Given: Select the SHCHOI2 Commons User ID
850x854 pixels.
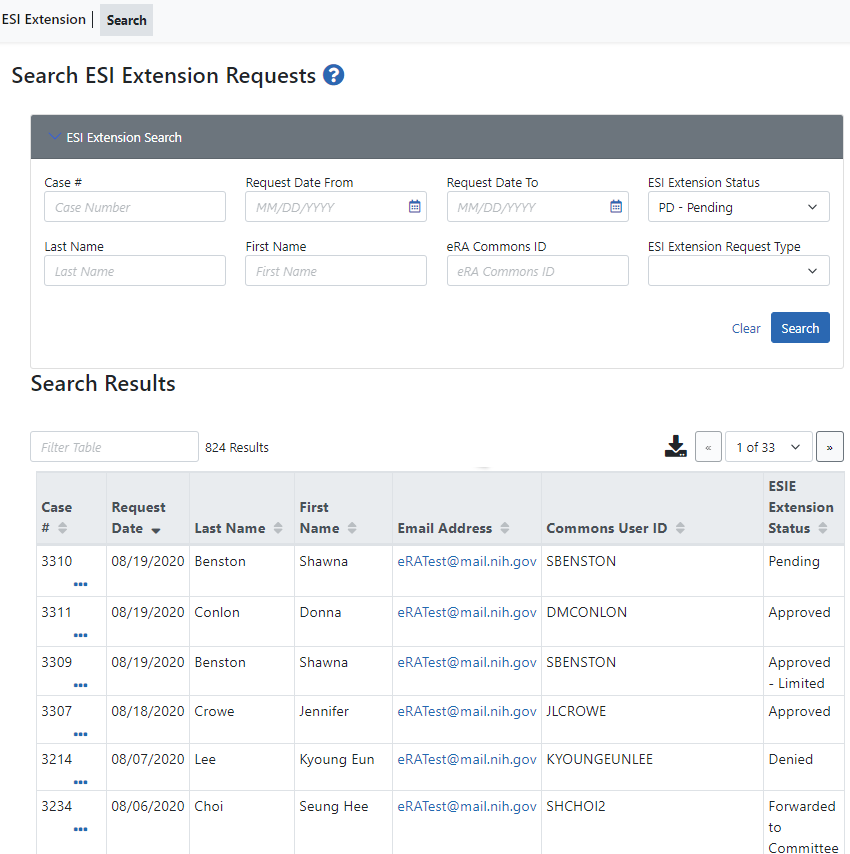Looking at the screenshot, I should pyautogui.click(x=576, y=807).
